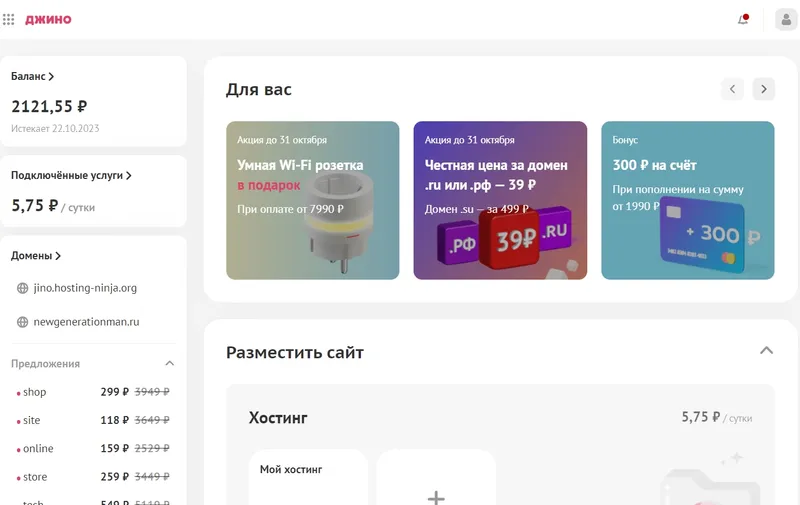This screenshot has width=800, height=505.
Task: Open Баланс details link
Action: (33, 76)
